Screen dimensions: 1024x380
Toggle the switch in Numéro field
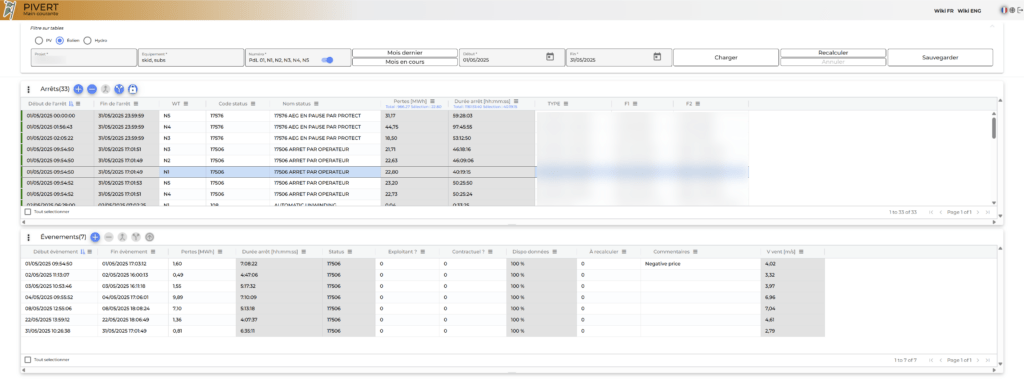(x=327, y=59)
